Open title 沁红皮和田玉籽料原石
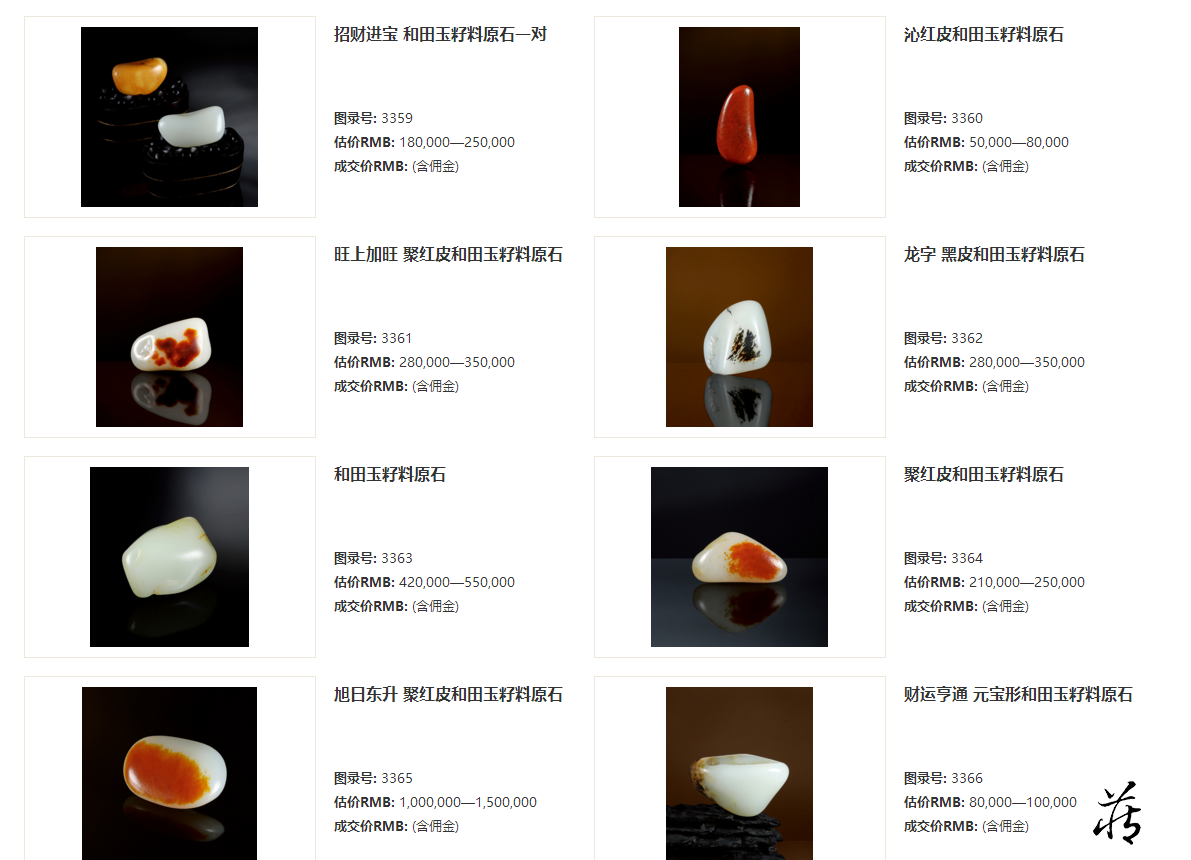 984,35
